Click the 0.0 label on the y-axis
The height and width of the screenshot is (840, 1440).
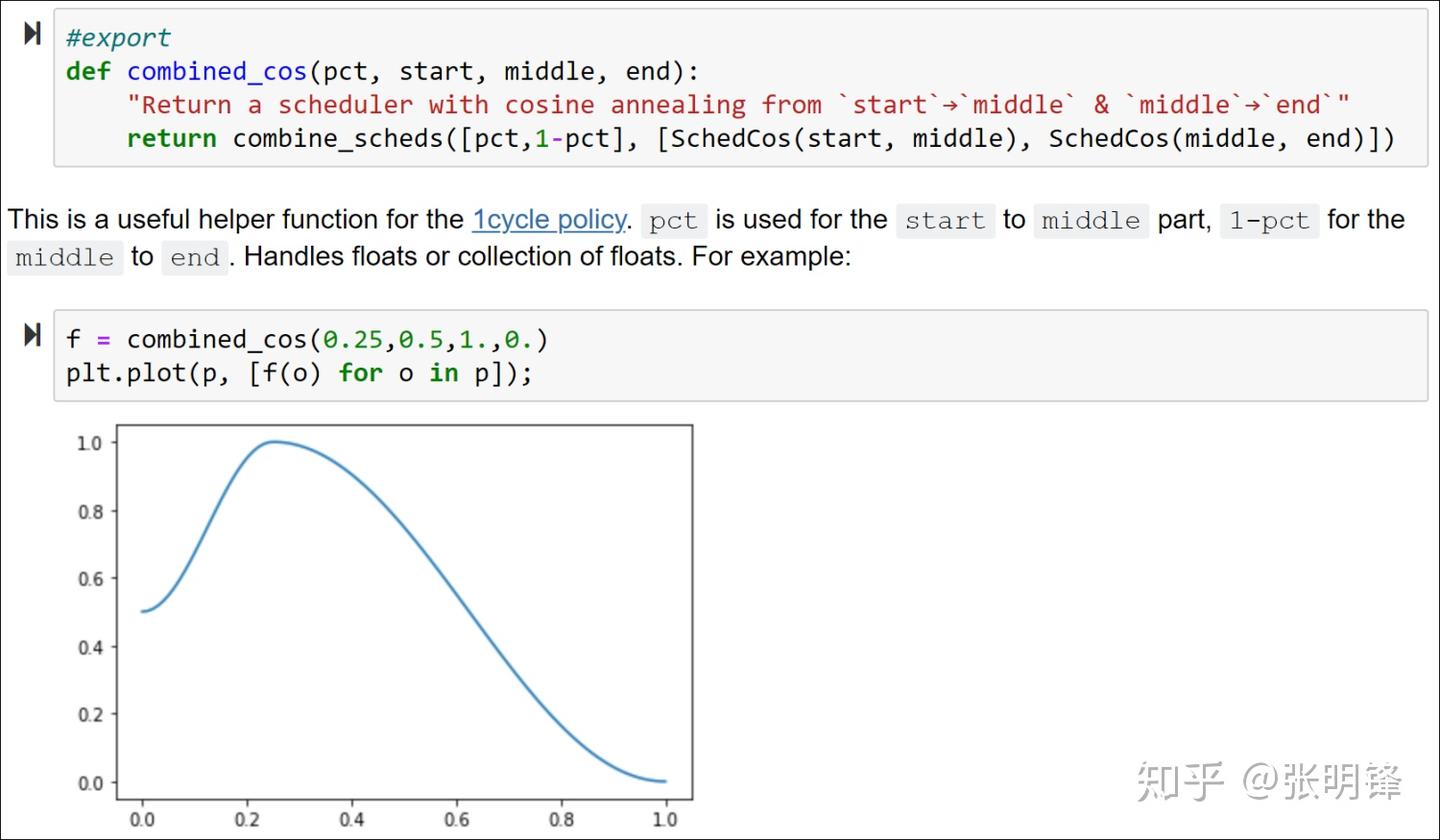(x=90, y=782)
